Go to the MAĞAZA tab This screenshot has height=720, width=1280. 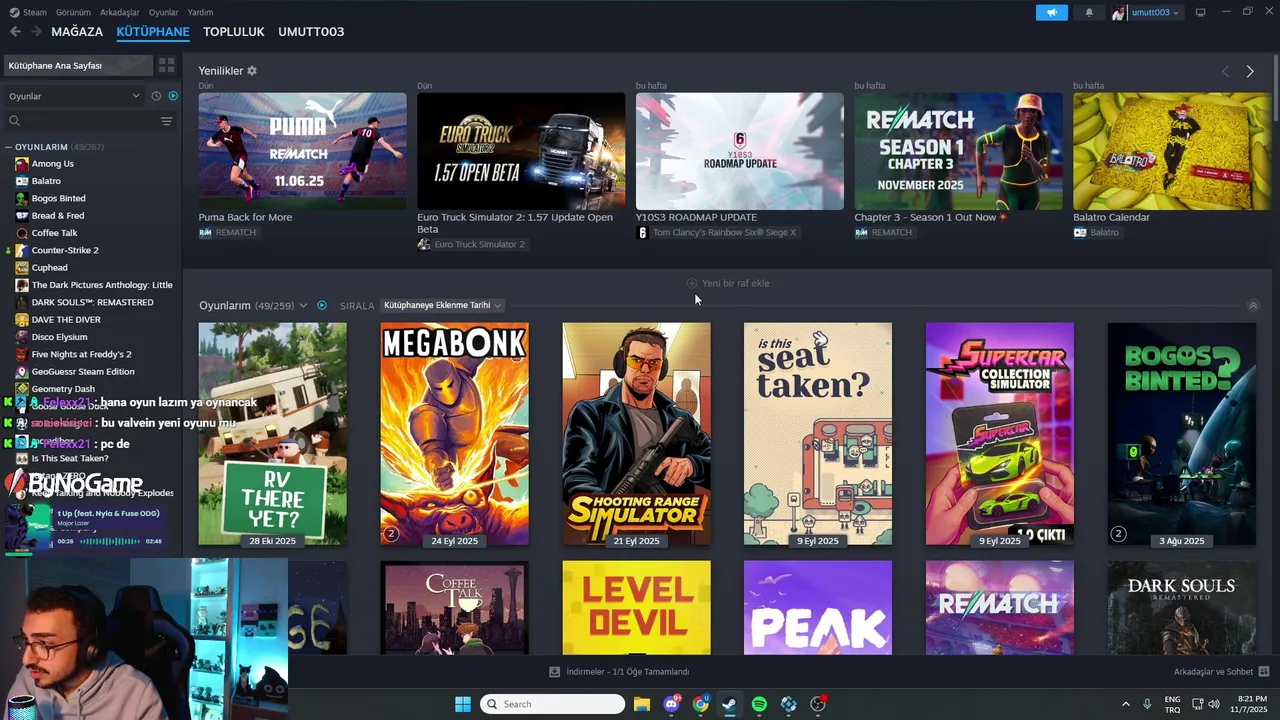point(77,32)
